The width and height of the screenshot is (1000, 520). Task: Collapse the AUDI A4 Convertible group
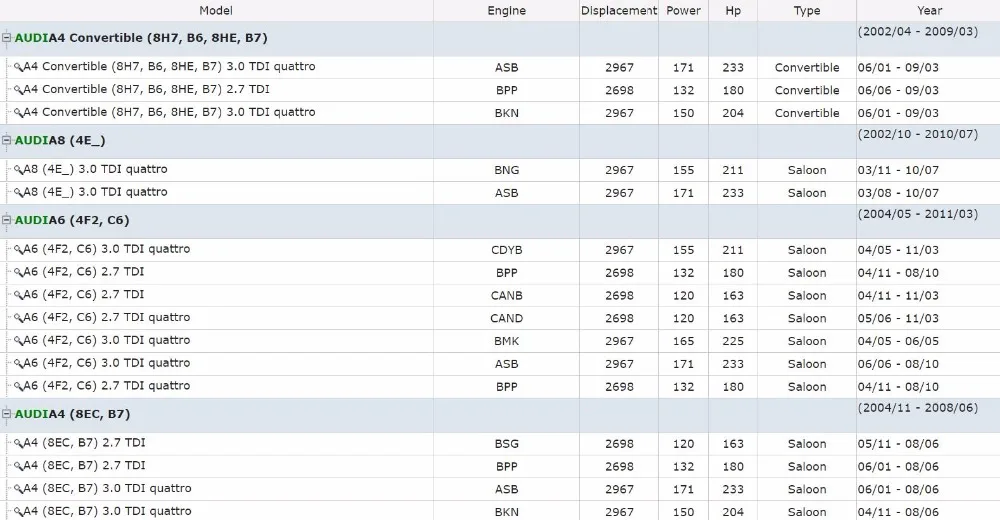[x=6, y=38]
